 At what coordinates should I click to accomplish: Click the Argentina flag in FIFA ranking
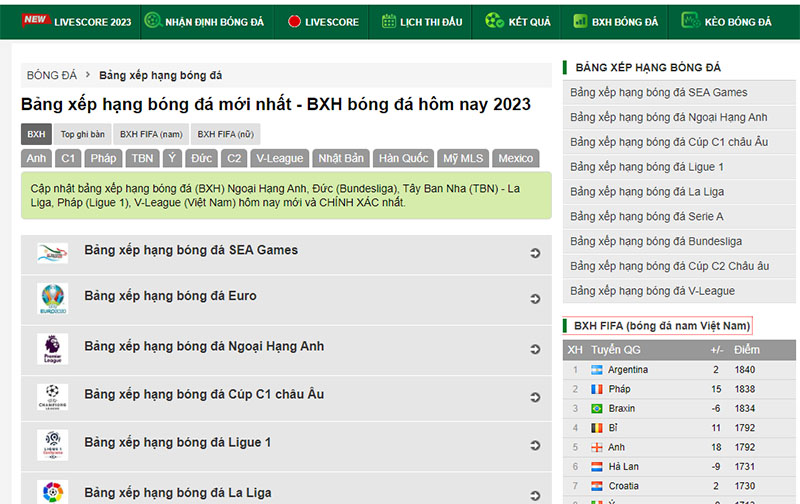(597, 370)
